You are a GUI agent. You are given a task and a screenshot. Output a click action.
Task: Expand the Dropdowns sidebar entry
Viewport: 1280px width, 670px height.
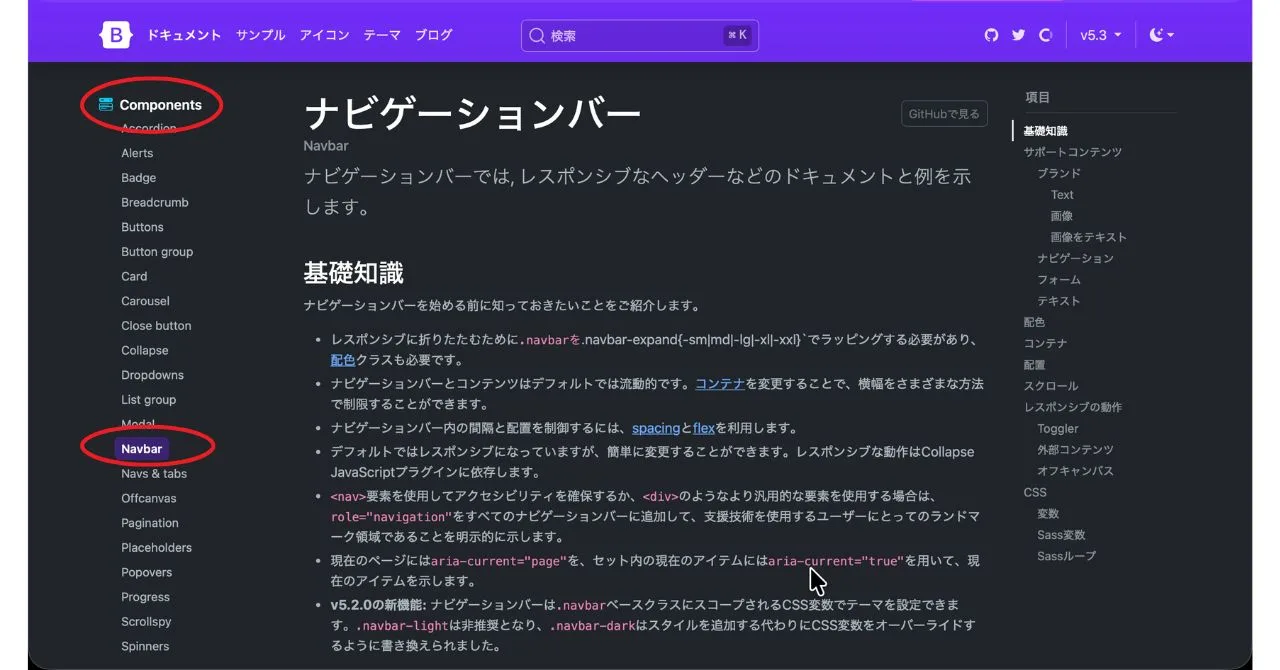coord(152,374)
